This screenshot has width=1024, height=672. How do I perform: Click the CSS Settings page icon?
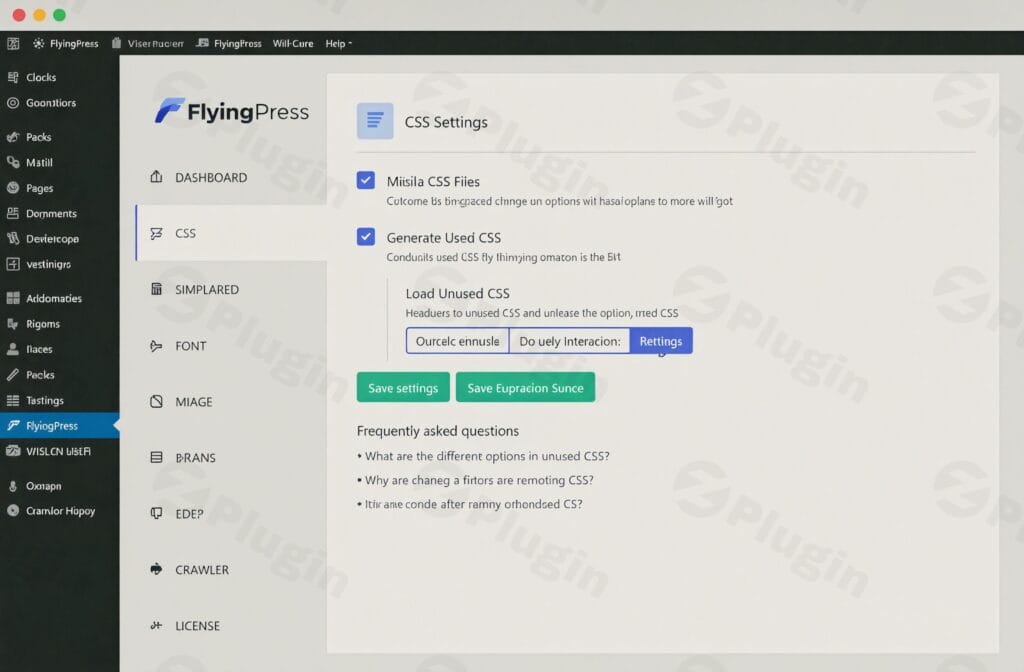pos(373,120)
